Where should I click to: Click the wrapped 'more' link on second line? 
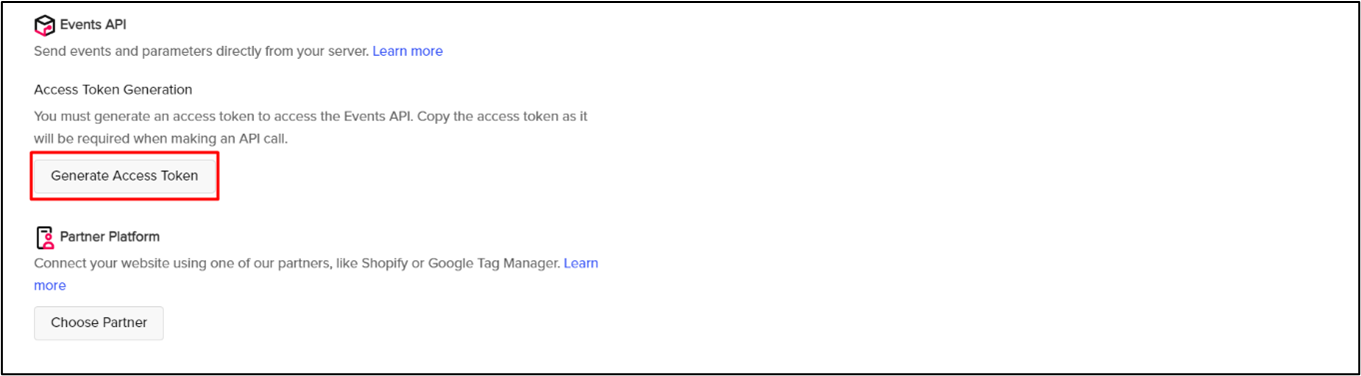50,285
